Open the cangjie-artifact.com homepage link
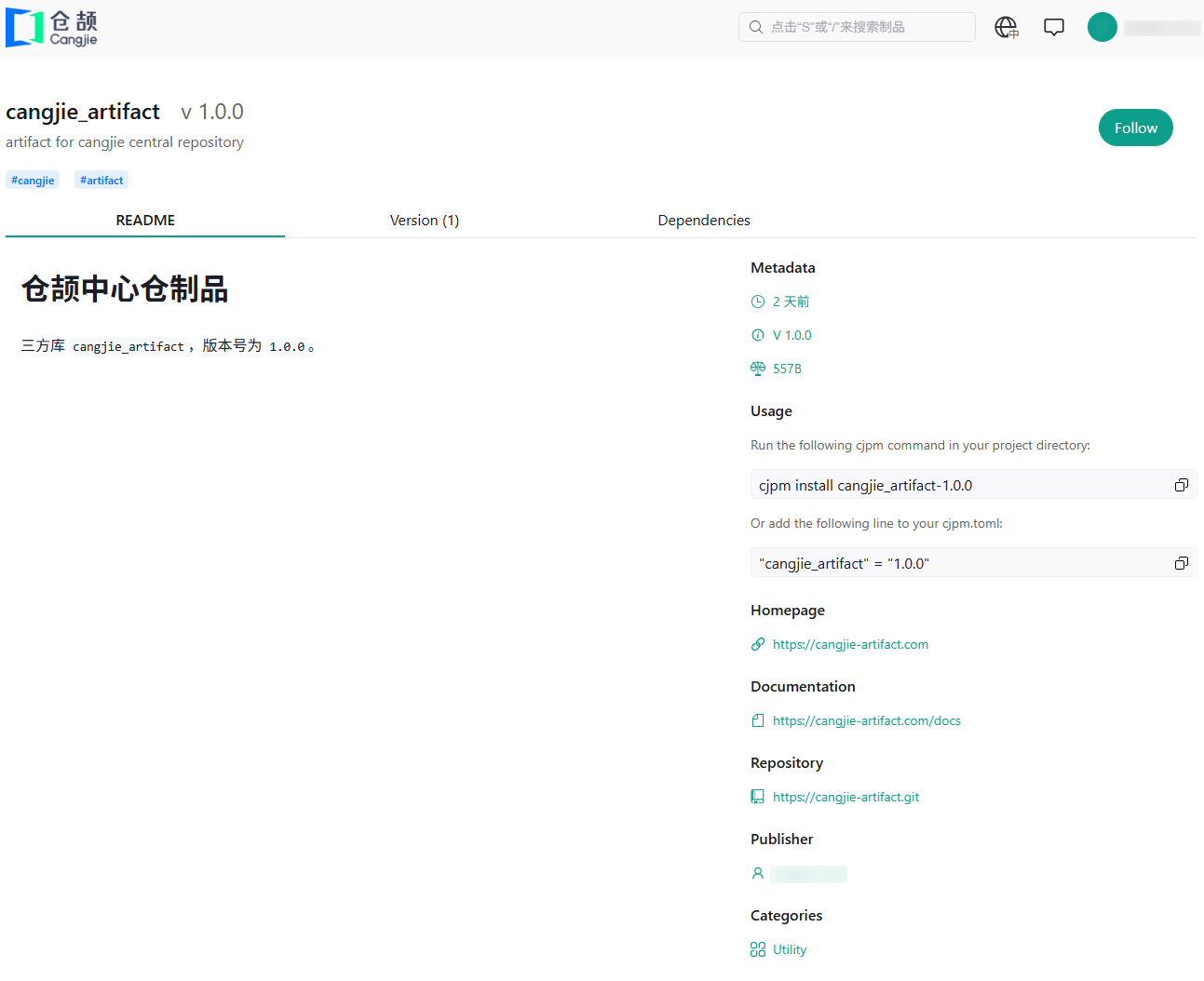 coord(850,644)
